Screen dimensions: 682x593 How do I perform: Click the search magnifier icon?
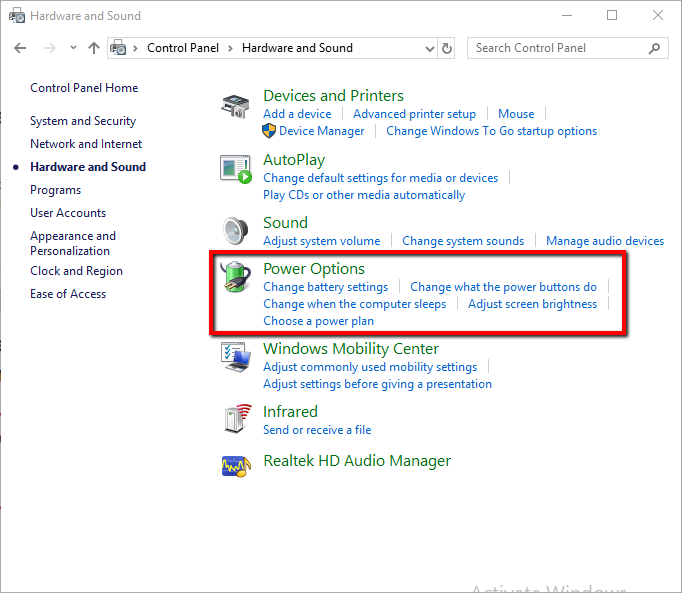point(654,48)
